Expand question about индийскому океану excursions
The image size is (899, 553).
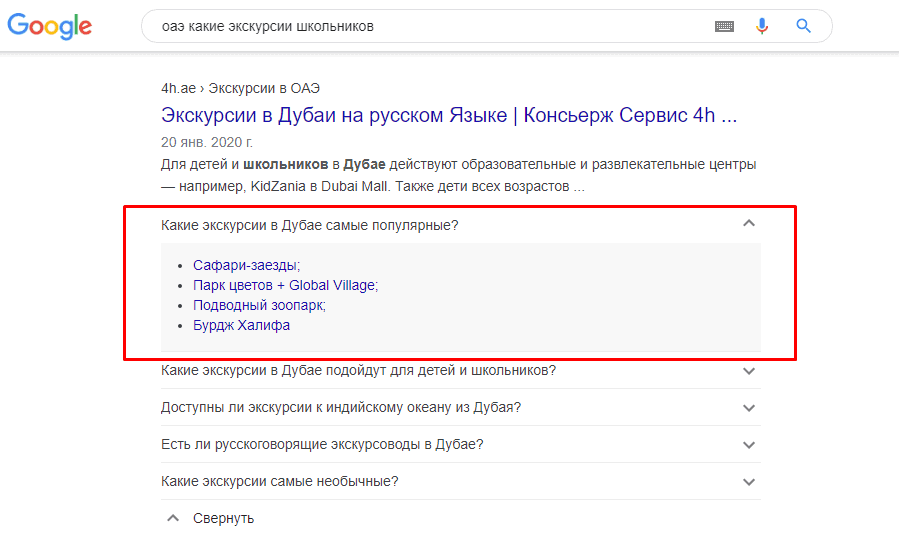pyautogui.click(x=460, y=407)
